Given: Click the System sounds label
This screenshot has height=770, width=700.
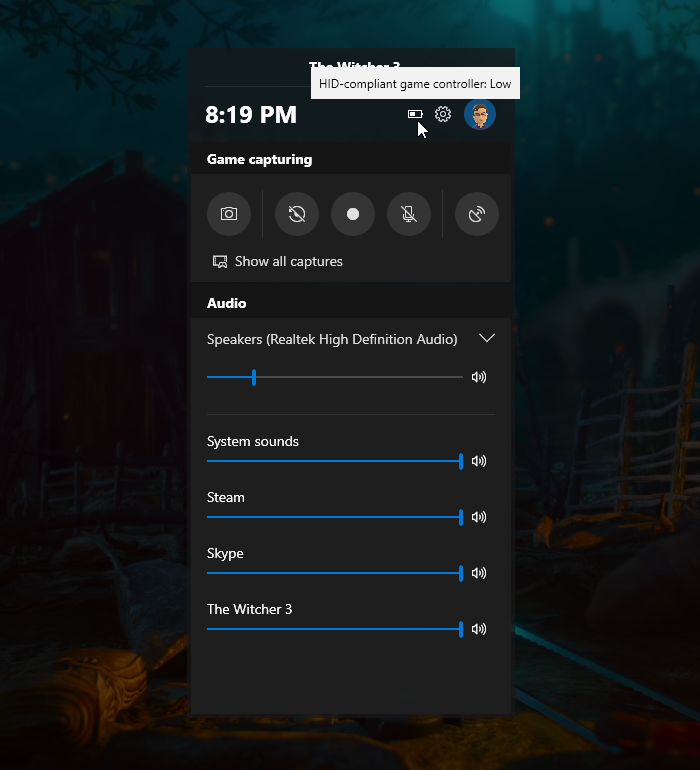Looking at the screenshot, I should (252, 441).
